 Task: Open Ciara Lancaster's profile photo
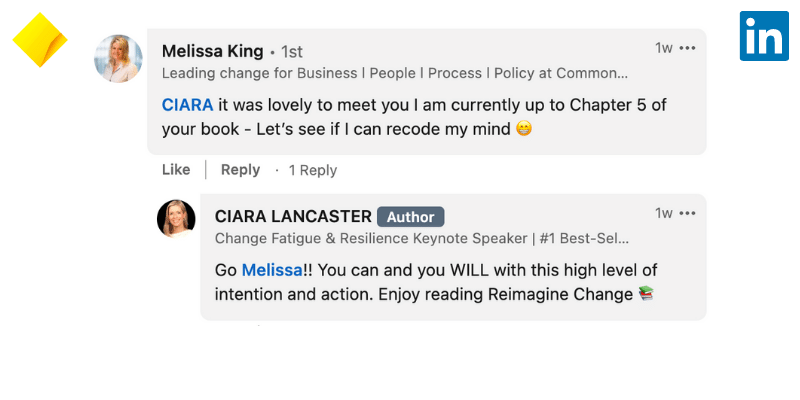pos(176,218)
